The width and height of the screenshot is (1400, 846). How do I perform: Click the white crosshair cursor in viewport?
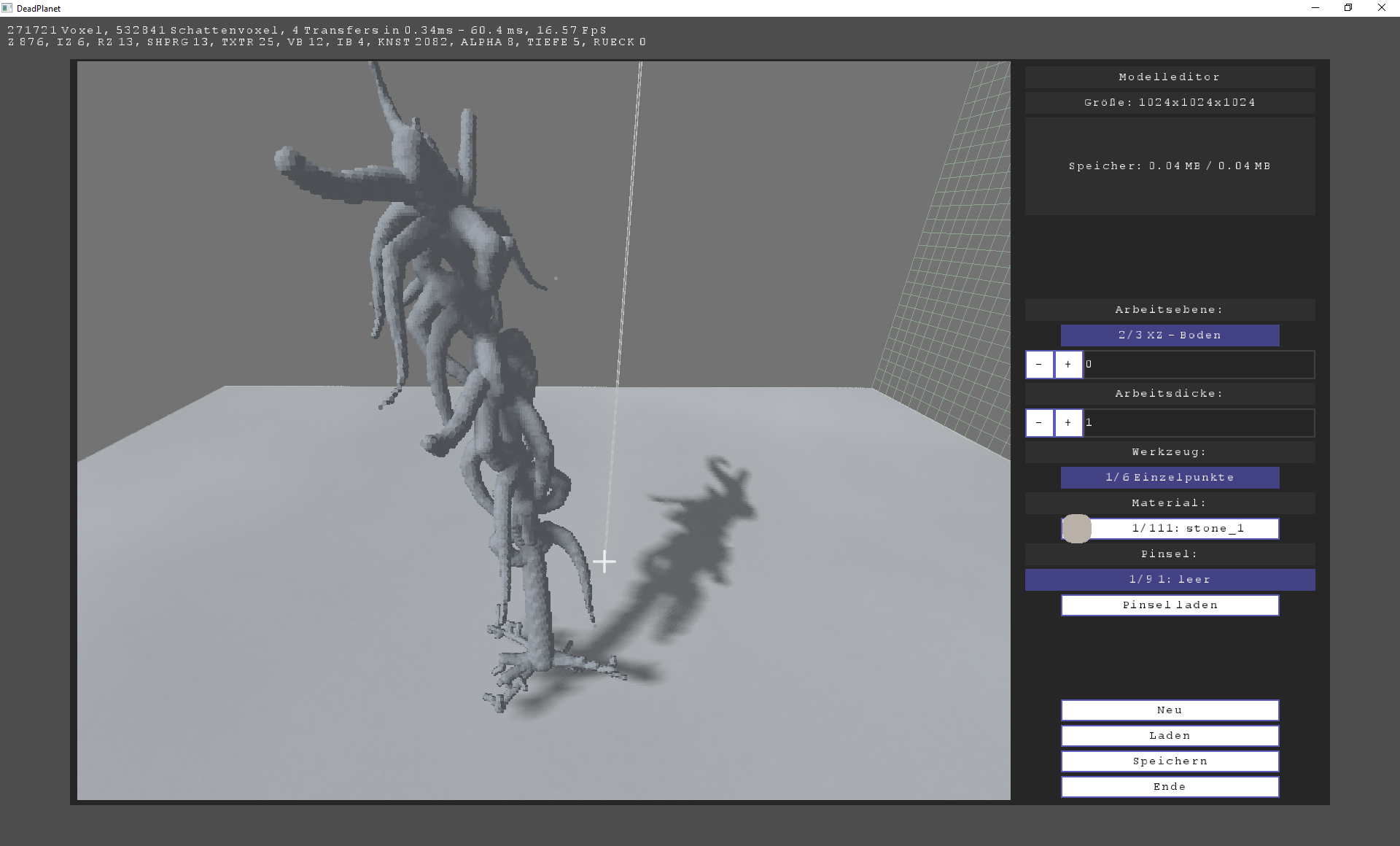tap(604, 562)
